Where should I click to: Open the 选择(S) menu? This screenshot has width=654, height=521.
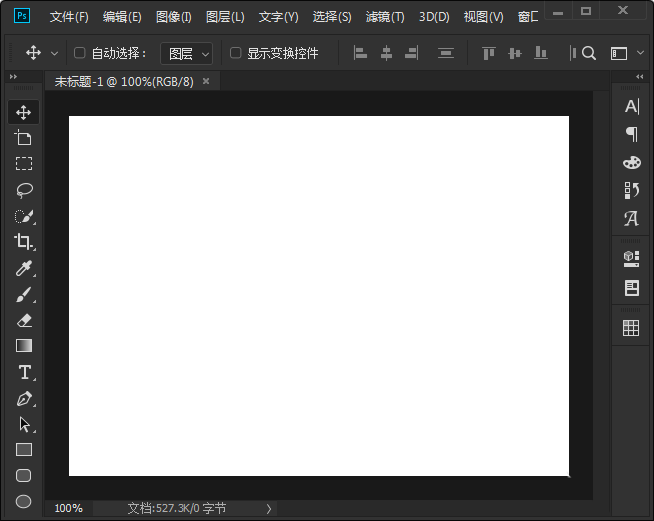[x=332, y=17]
